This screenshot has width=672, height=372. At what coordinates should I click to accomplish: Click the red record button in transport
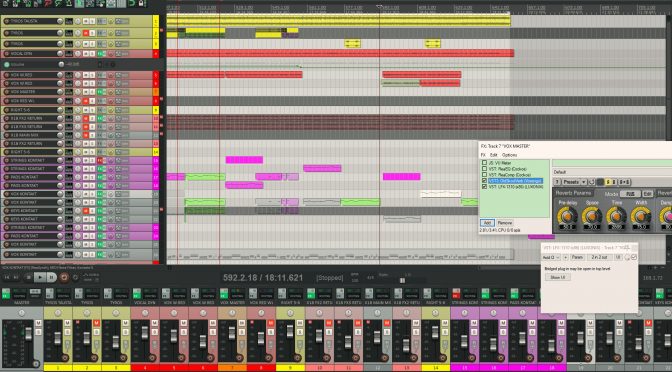click(64, 277)
